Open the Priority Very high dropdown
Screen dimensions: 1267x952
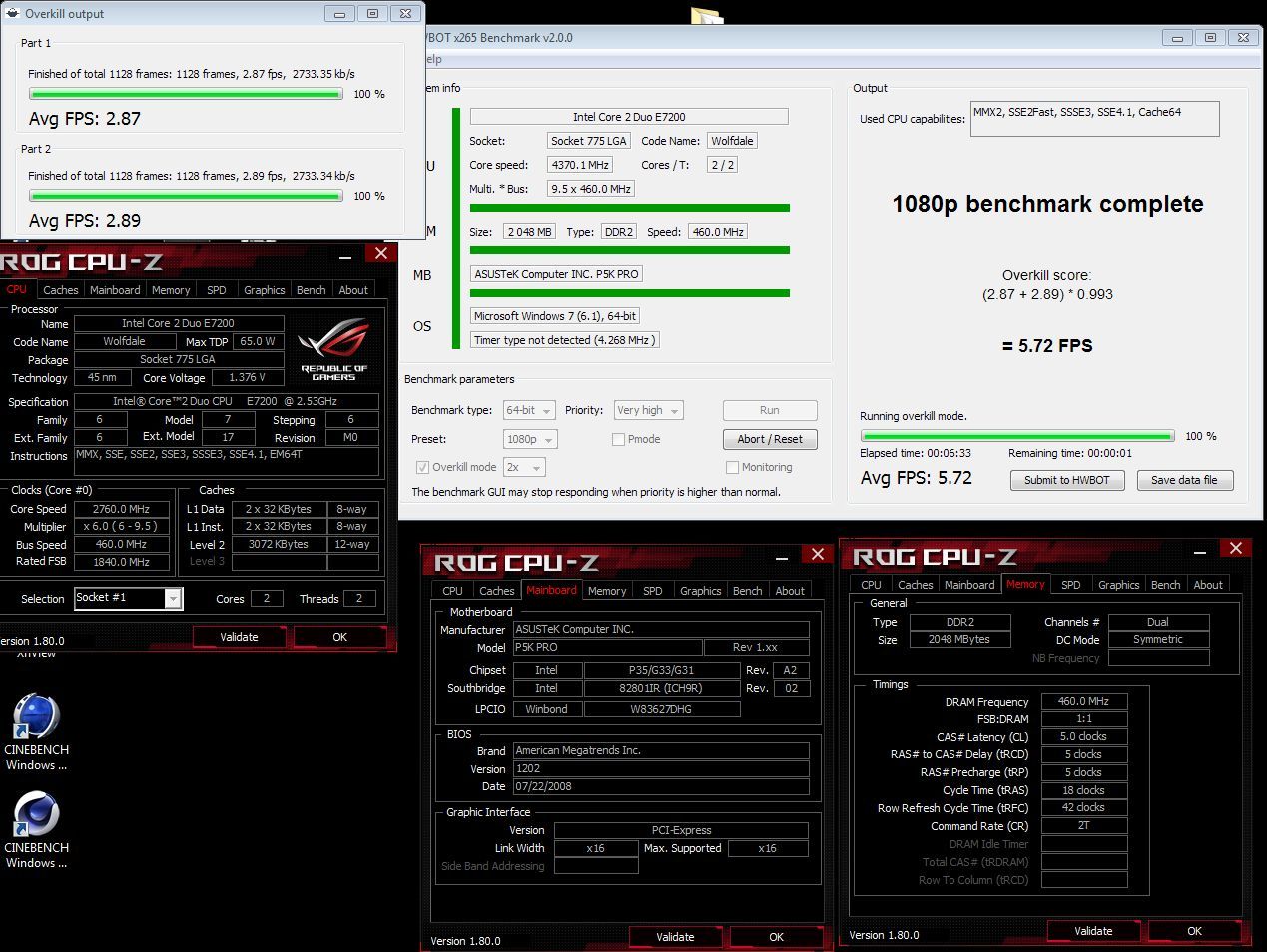click(648, 410)
